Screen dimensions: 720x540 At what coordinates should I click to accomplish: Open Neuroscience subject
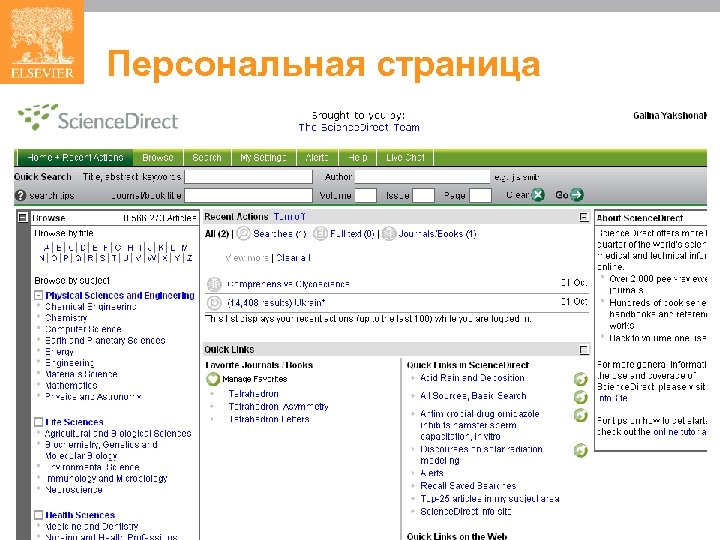[73, 490]
